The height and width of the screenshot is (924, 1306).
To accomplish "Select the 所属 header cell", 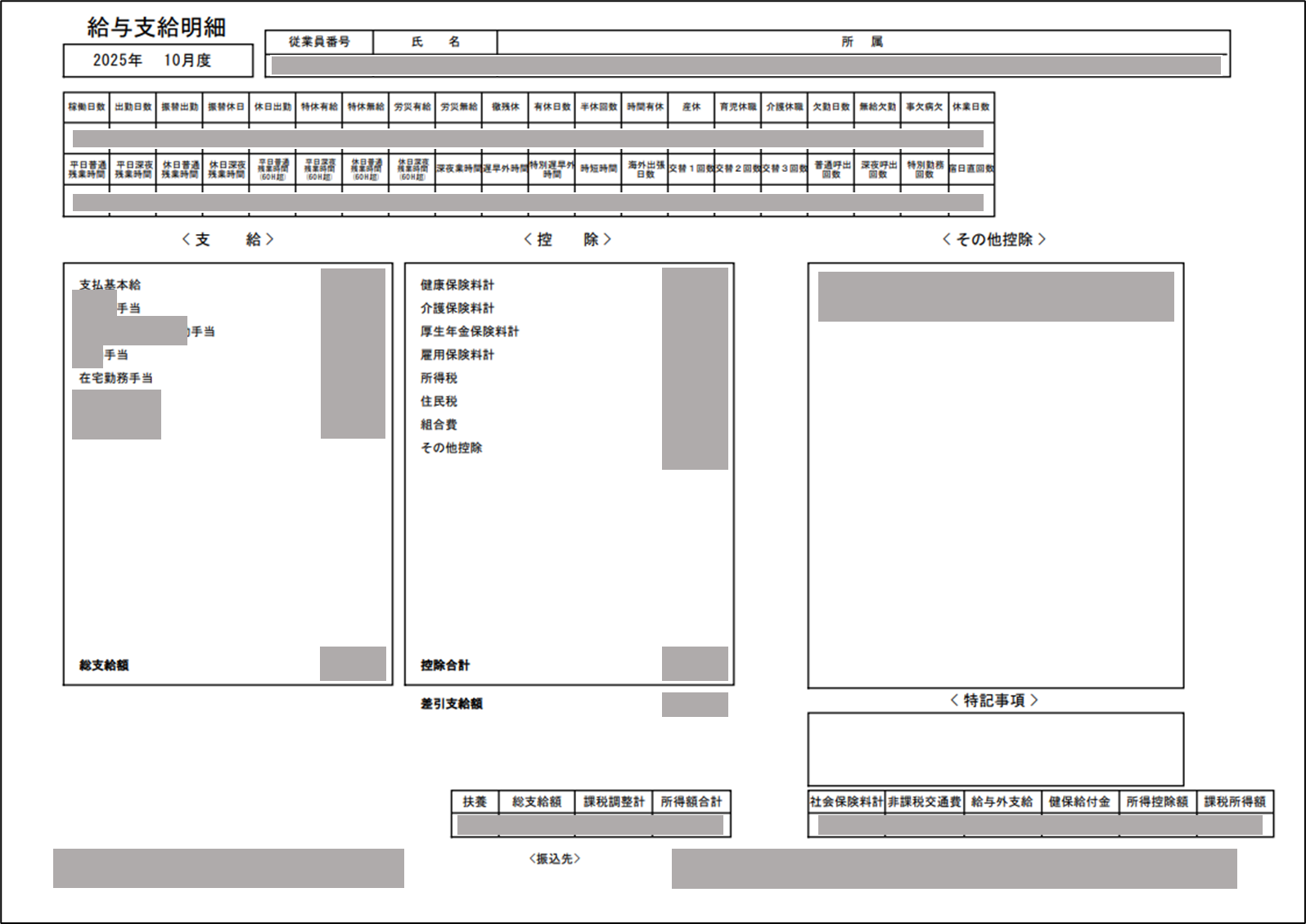I will pos(863,42).
